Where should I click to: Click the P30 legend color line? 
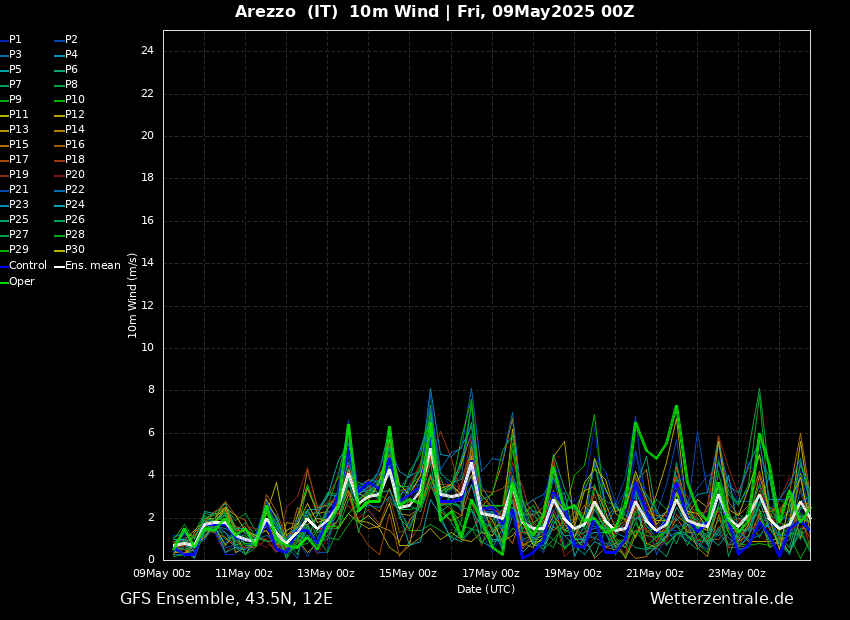[x=59, y=250]
